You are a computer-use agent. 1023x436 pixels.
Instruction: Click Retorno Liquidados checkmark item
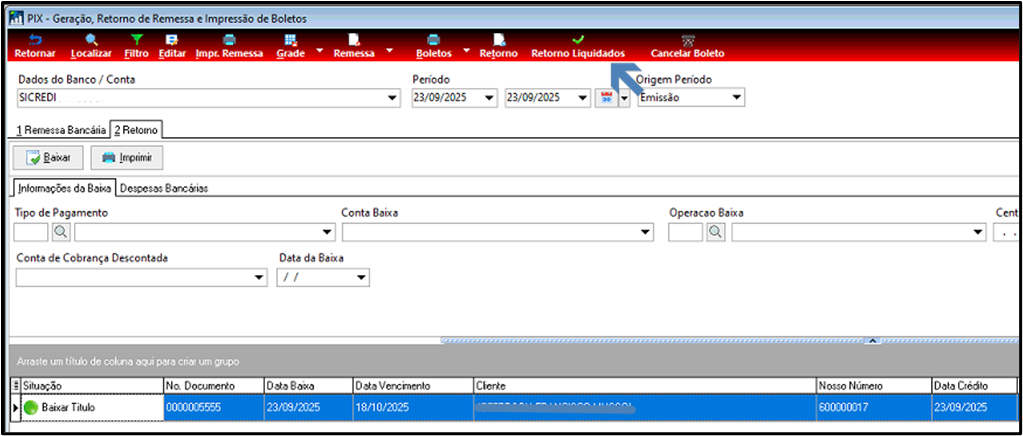(578, 46)
